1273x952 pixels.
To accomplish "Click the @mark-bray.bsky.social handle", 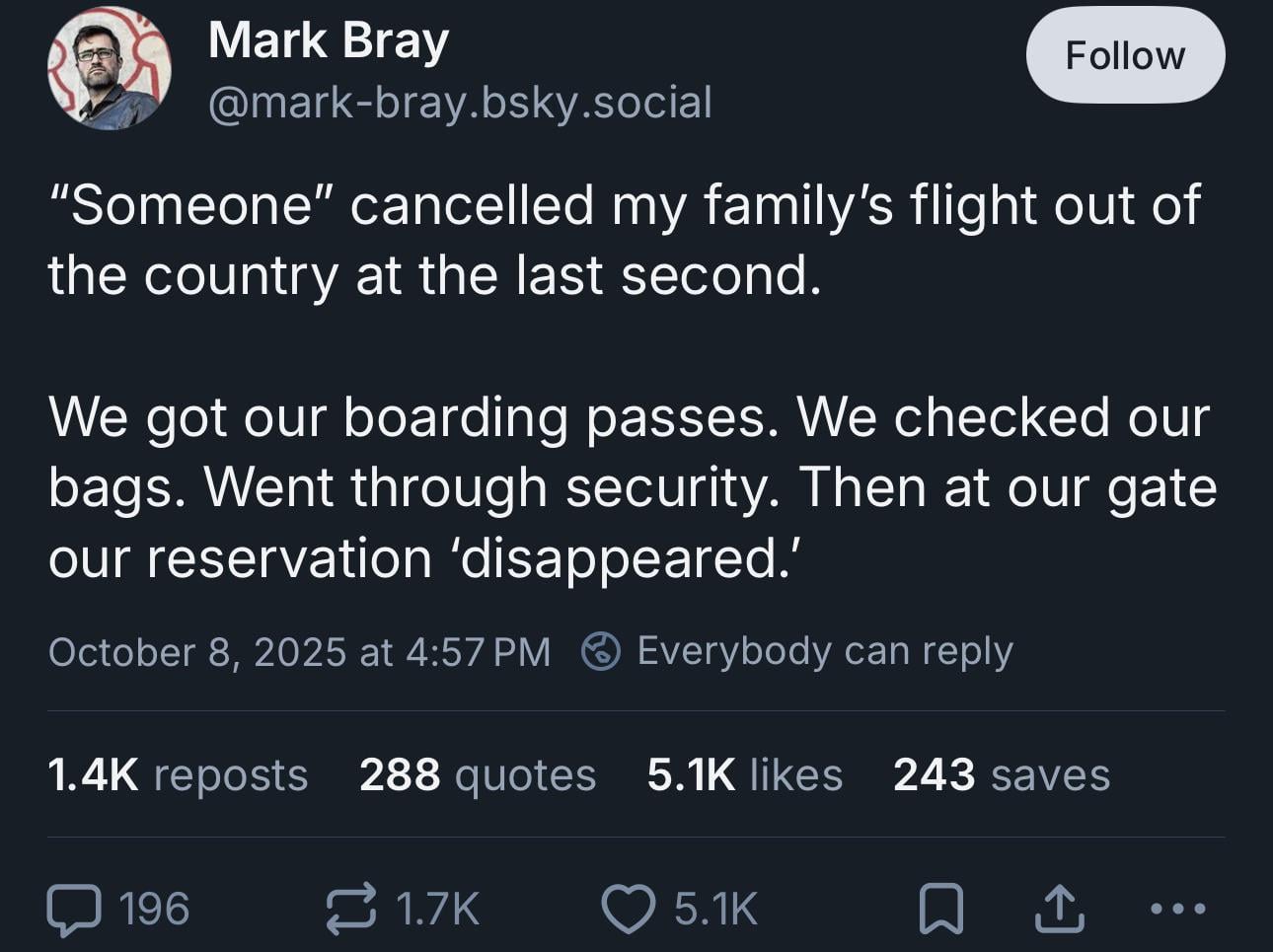I will click(460, 103).
